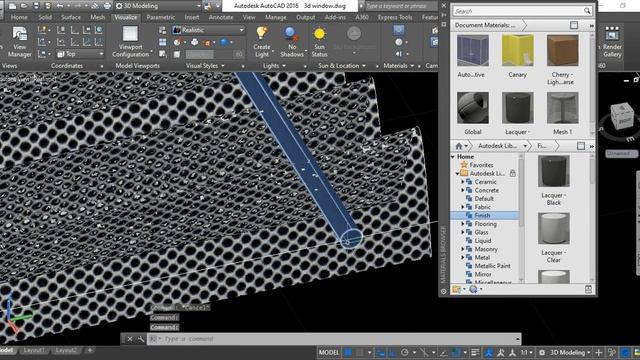This screenshot has width=640, height=360.
Task: Click the MODEL space button
Action: tap(329, 352)
